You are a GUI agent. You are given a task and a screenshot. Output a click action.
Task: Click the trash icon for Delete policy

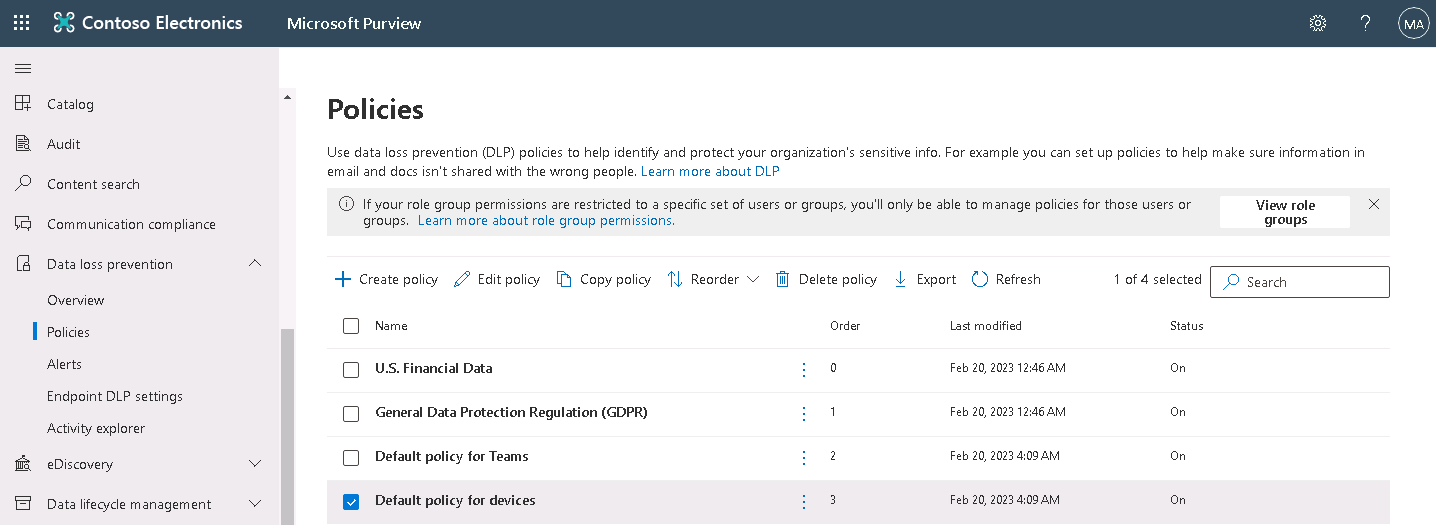[783, 279]
